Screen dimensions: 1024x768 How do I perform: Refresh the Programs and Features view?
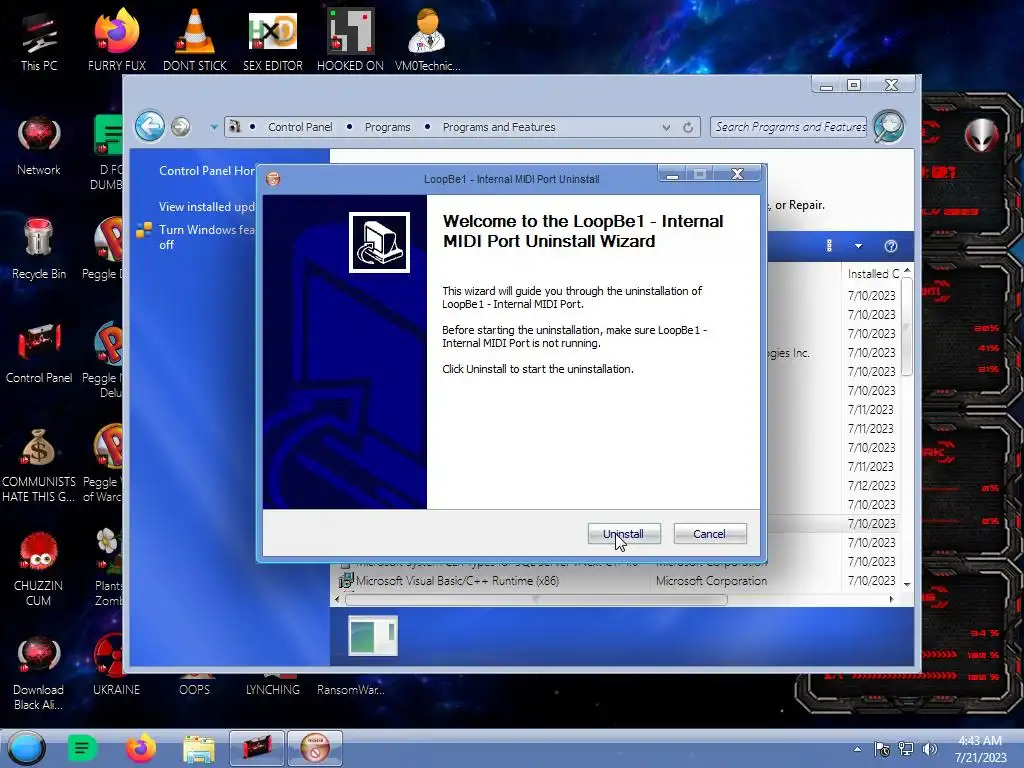[688, 127]
